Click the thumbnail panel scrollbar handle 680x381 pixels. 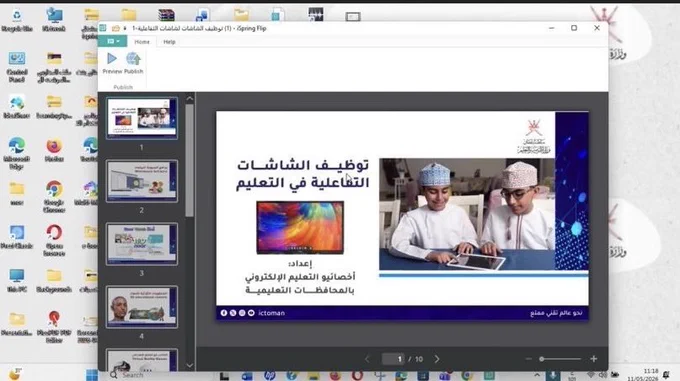[x=190, y=160]
